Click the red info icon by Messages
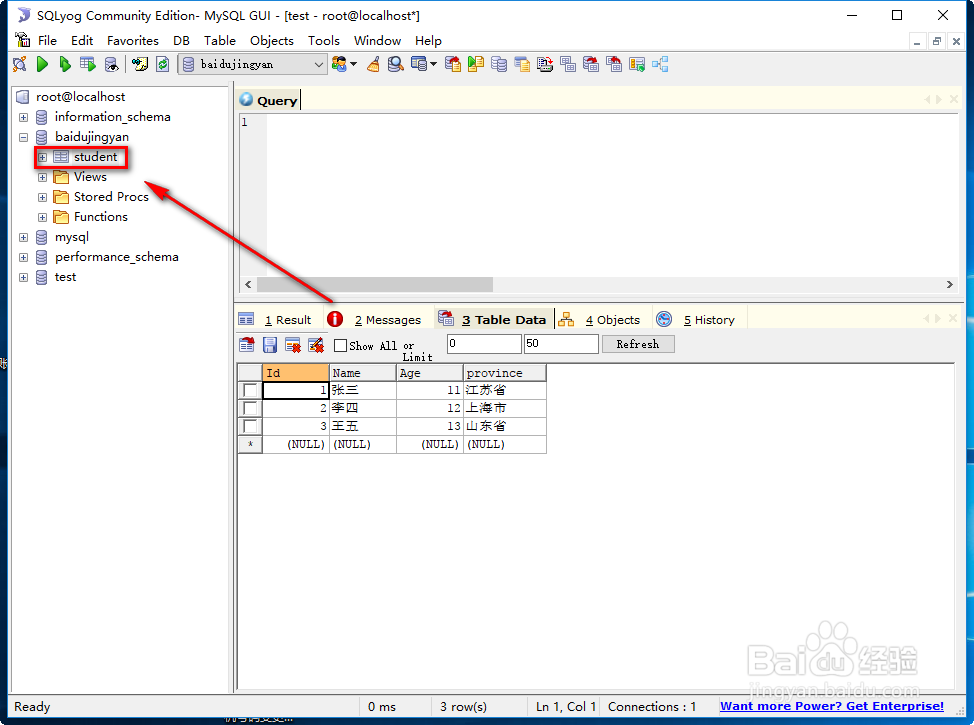 pos(335,319)
